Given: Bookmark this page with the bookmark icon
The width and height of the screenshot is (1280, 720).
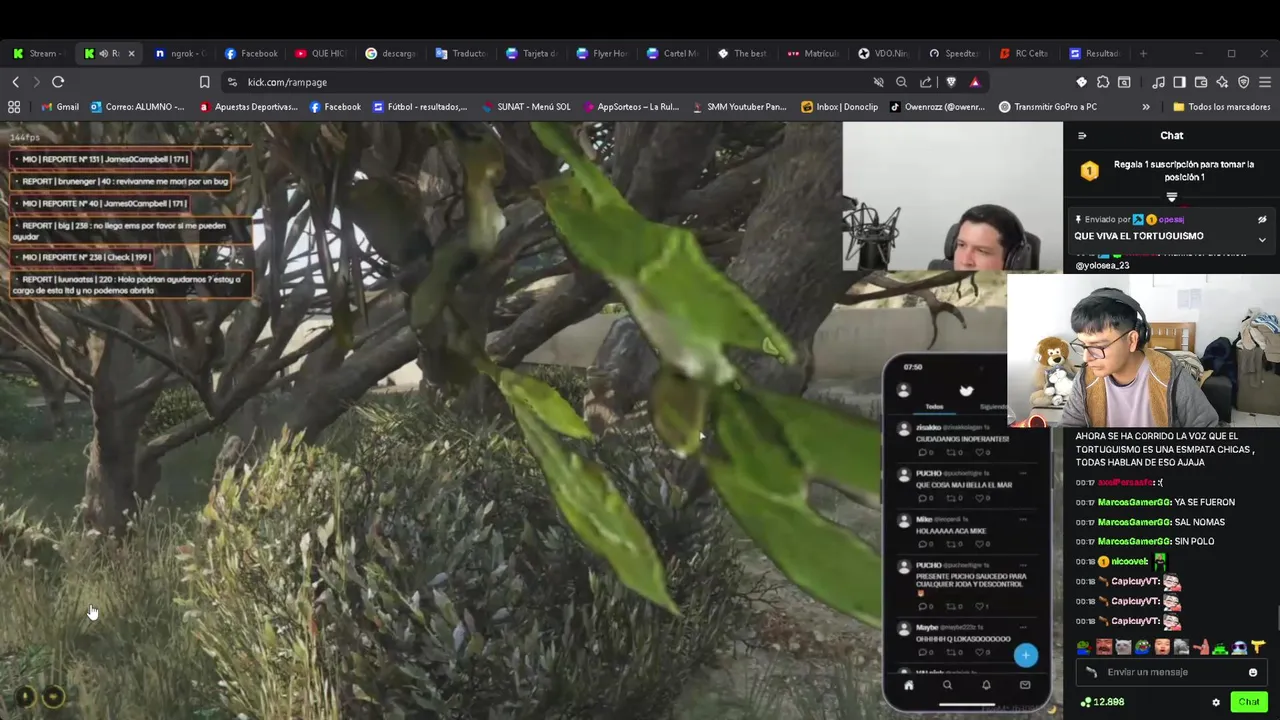Looking at the screenshot, I should pyautogui.click(x=204, y=82).
